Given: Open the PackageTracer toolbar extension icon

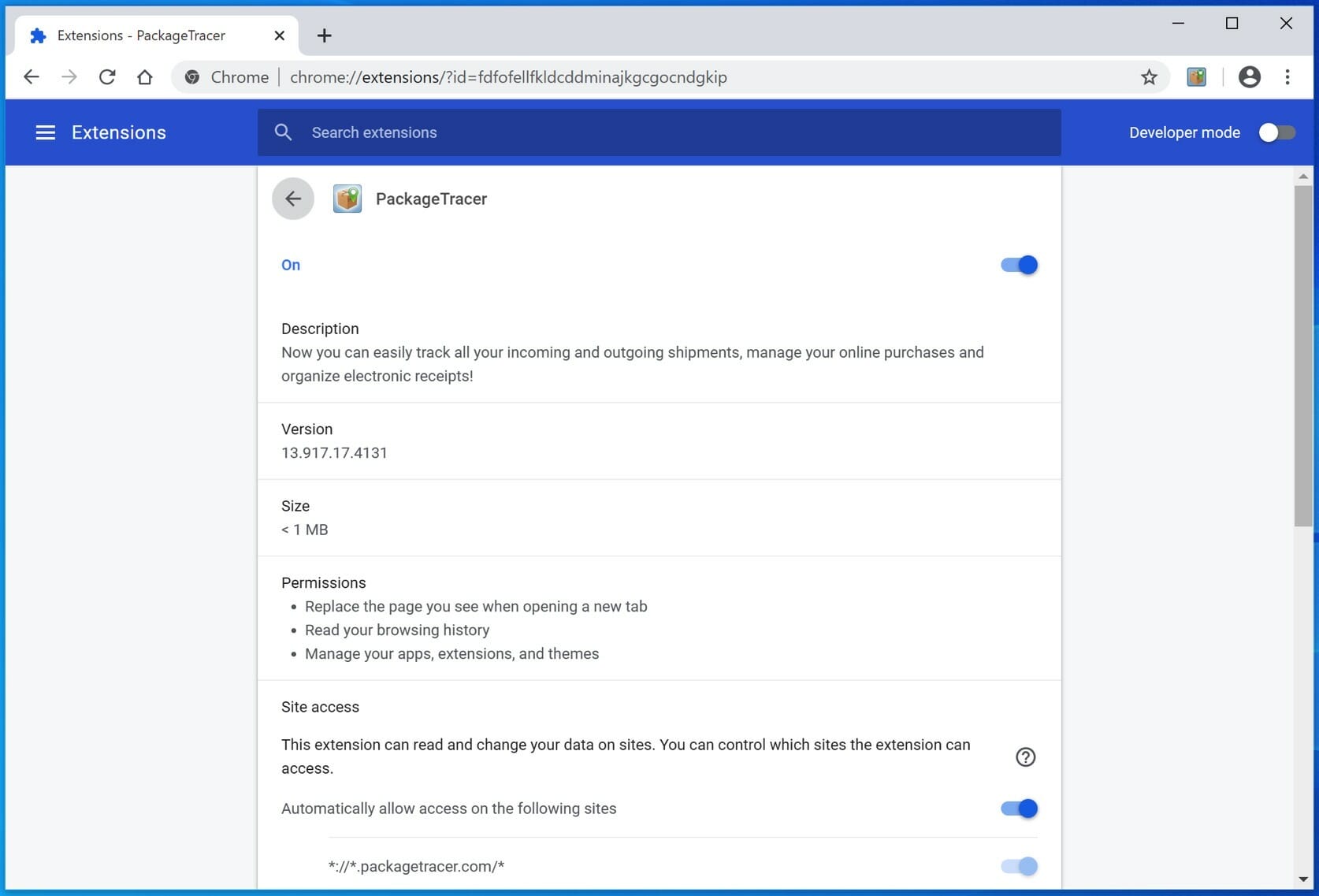Looking at the screenshot, I should (1196, 77).
